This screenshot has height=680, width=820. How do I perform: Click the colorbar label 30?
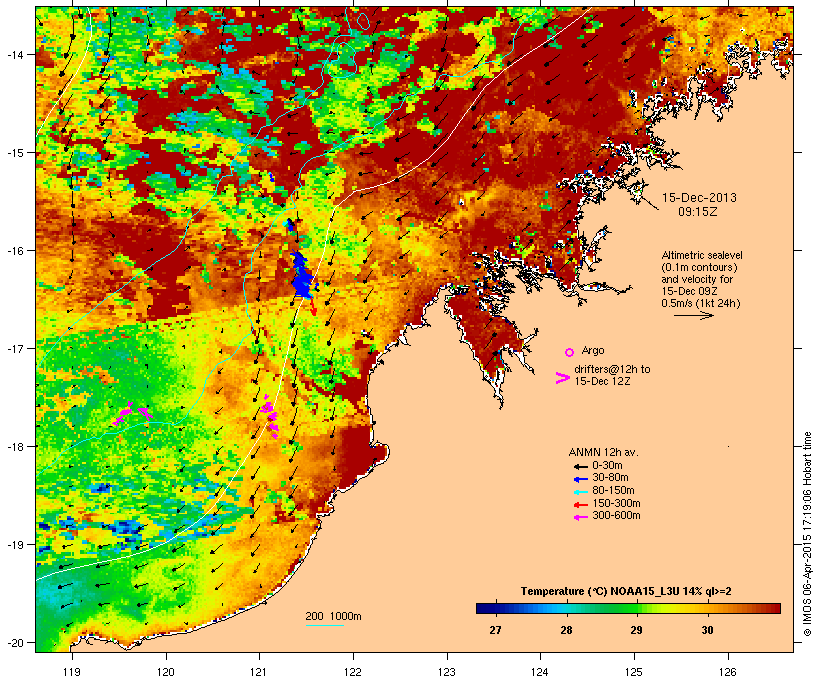click(708, 630)
